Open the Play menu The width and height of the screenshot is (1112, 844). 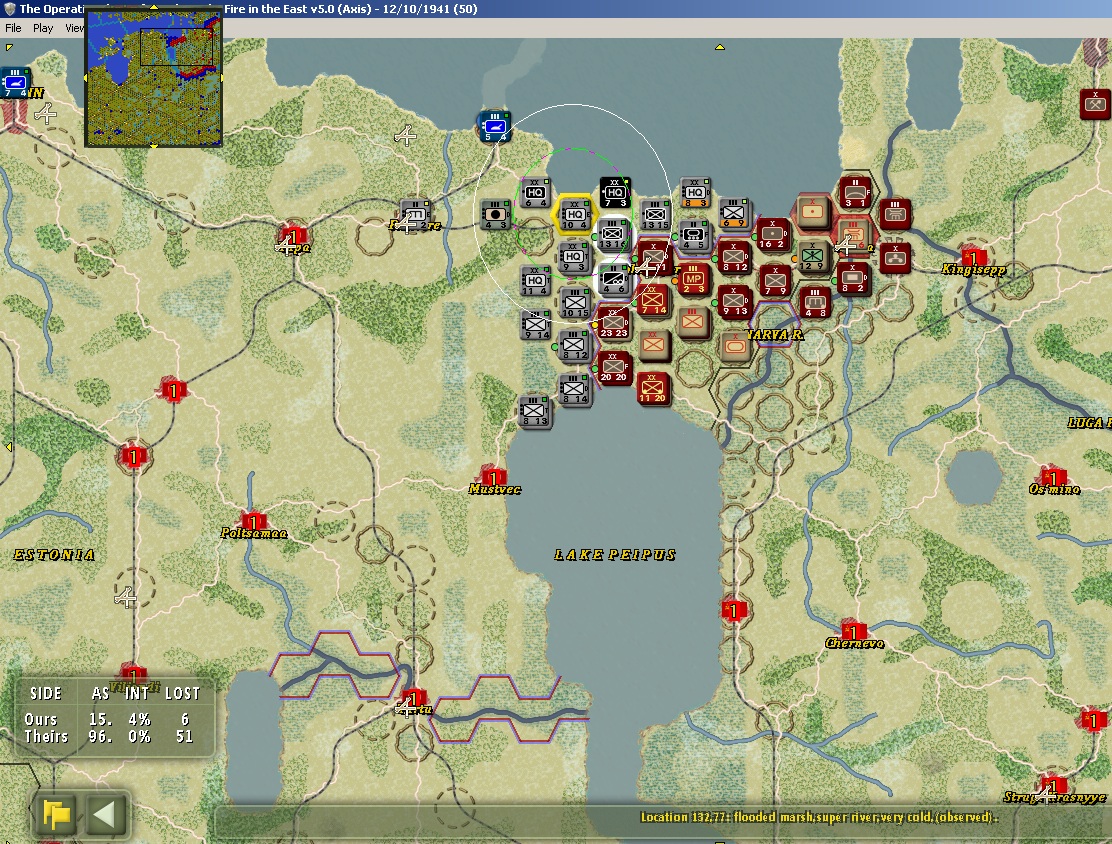coord(43,28)
